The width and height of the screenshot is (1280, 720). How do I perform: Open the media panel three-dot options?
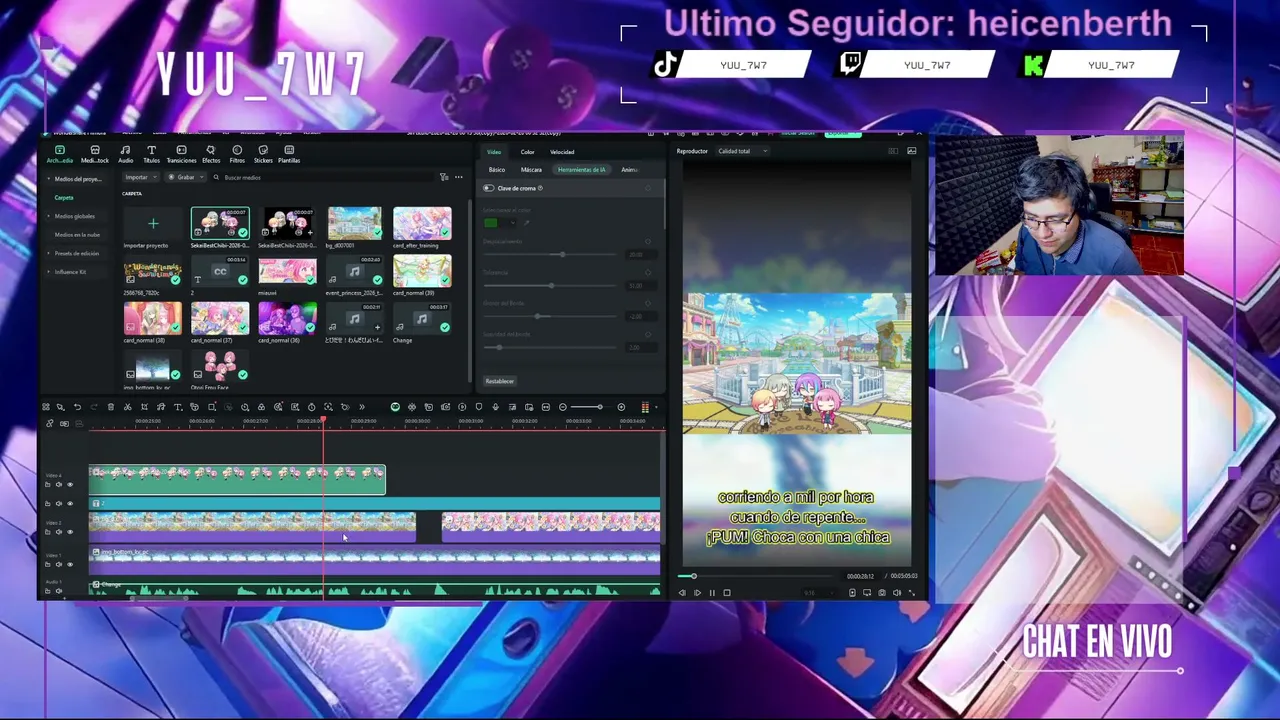pos(459,177)
